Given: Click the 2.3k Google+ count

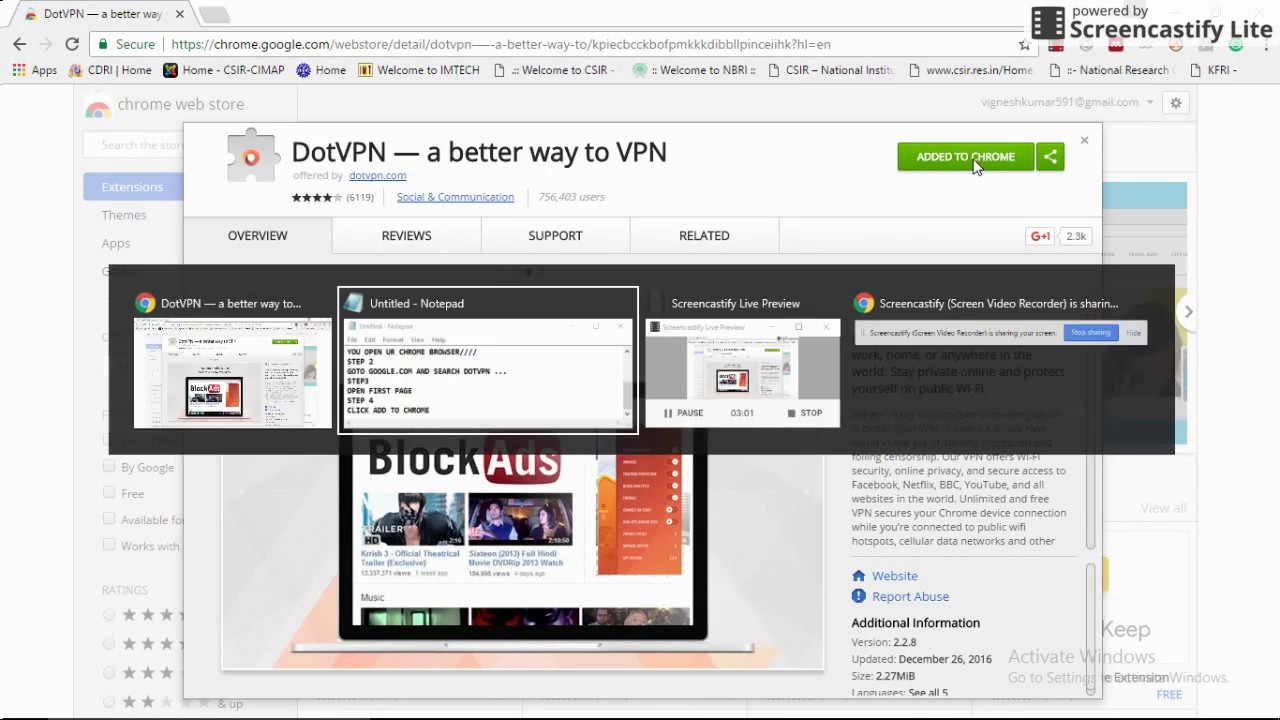Looking at the screenshot, I should [x=1076, y=236].
